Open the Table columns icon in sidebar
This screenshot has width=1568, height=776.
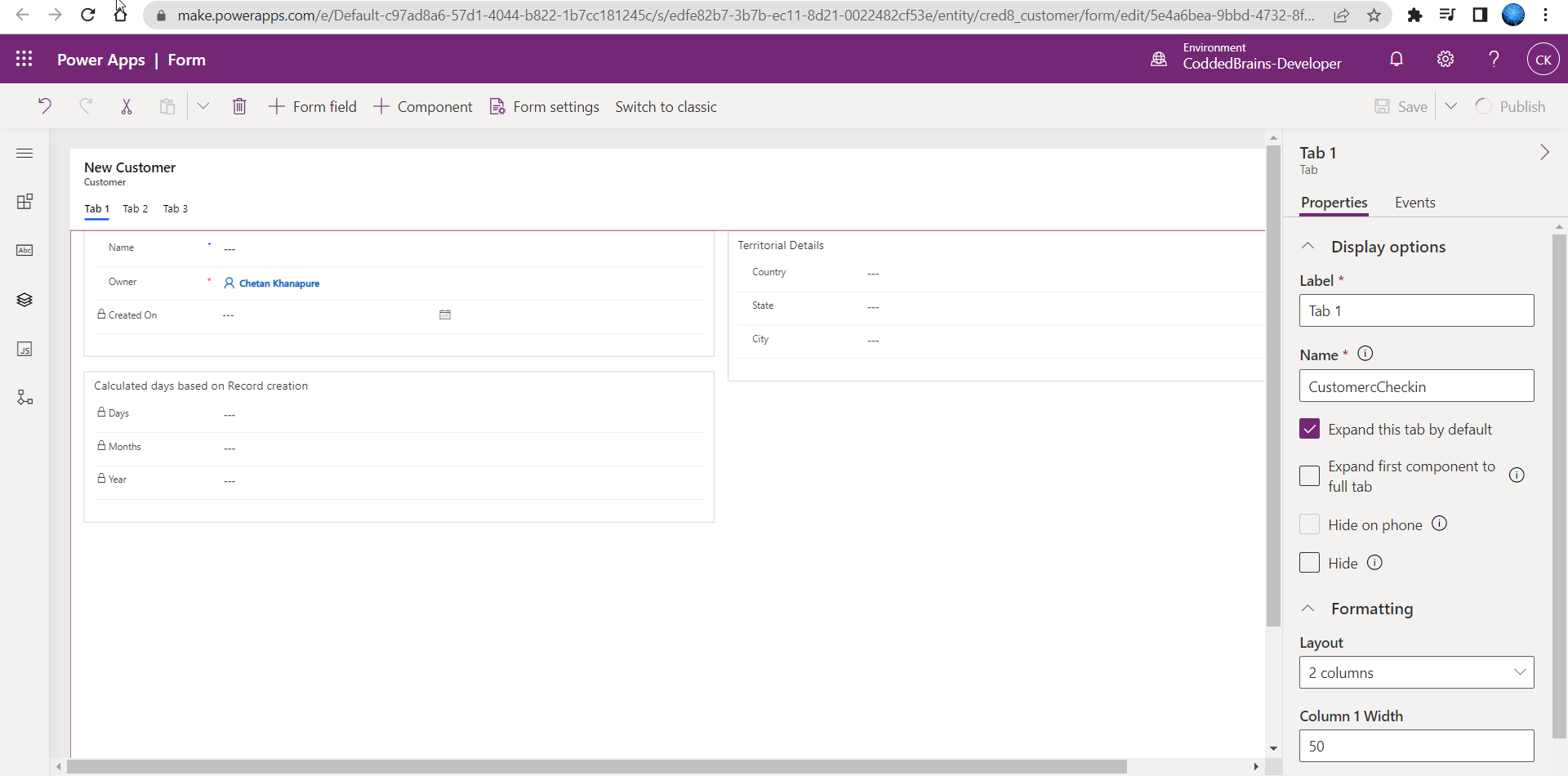(x=24, y=250)
